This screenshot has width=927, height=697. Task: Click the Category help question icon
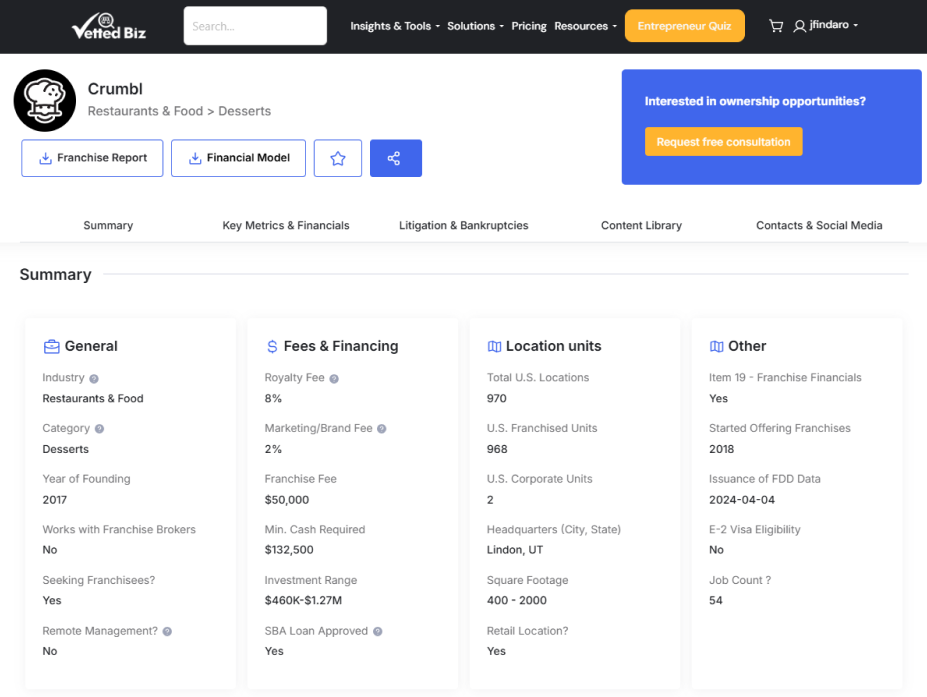[99, 429]
